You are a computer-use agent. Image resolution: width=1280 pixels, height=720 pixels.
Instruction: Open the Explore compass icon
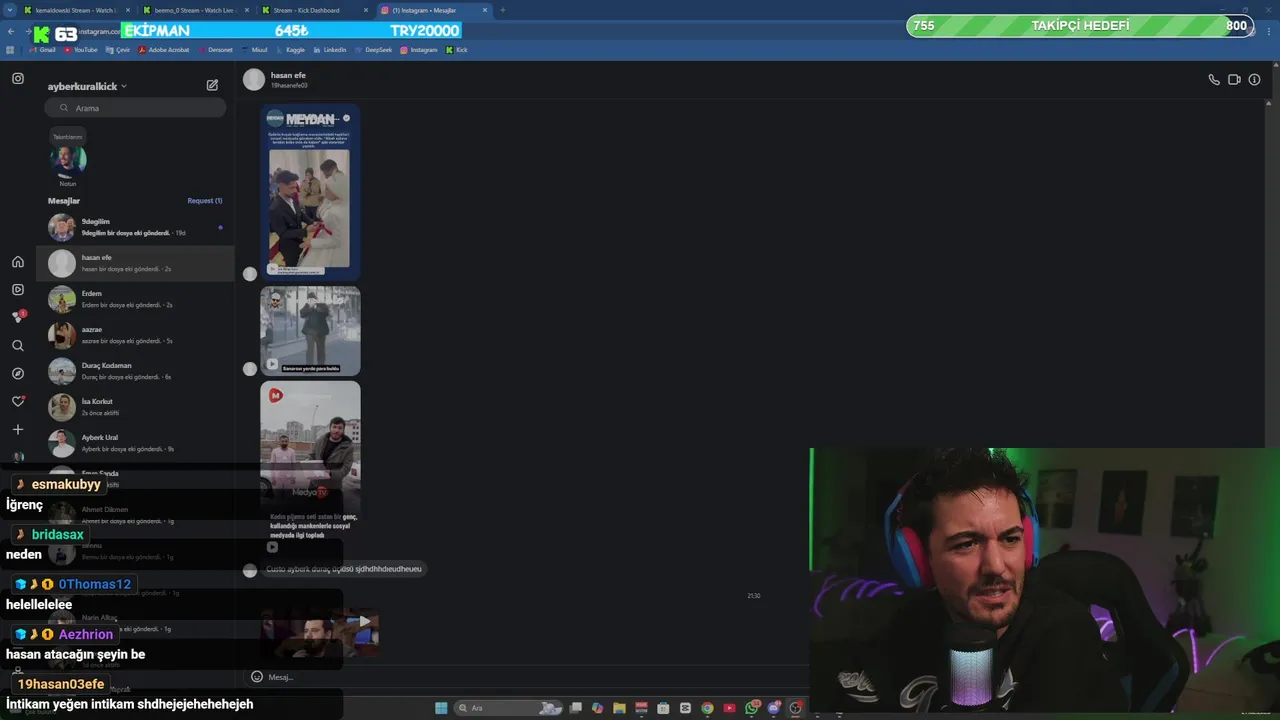pyautogui.click(x=18, y=373)
